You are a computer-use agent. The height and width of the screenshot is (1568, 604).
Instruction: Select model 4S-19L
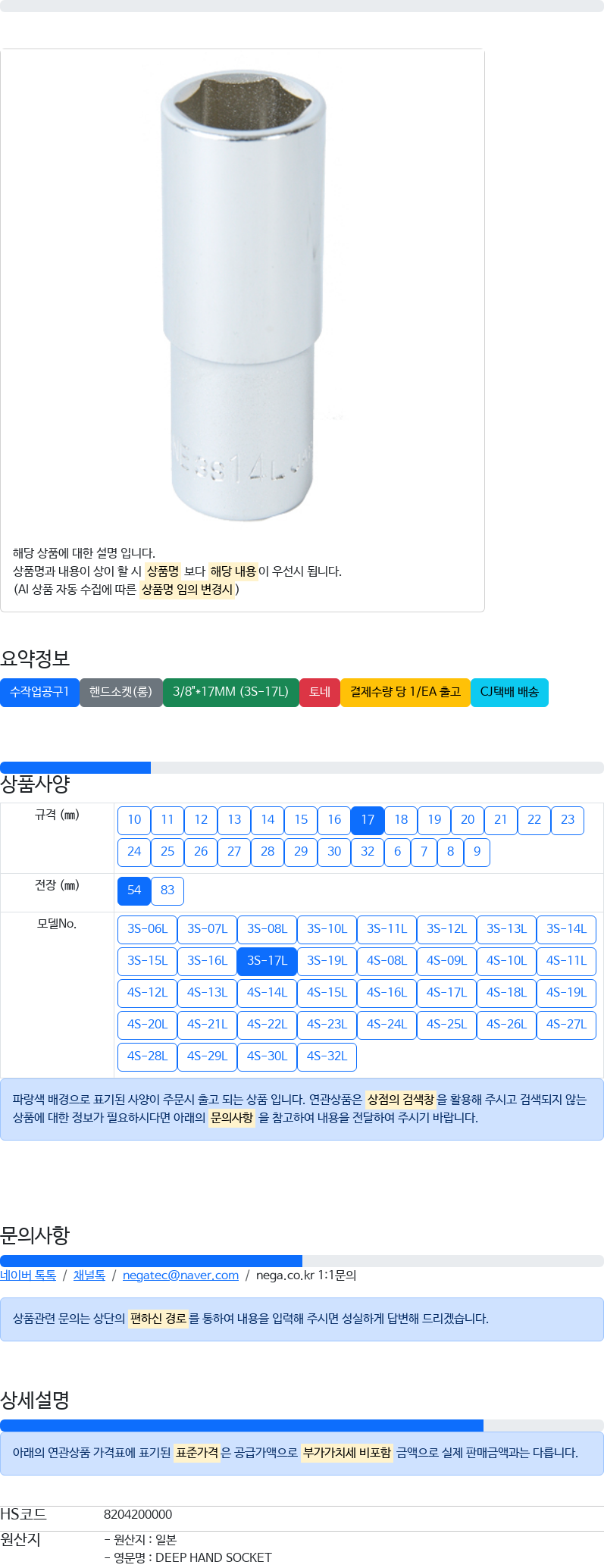click(x=567, y=993)
